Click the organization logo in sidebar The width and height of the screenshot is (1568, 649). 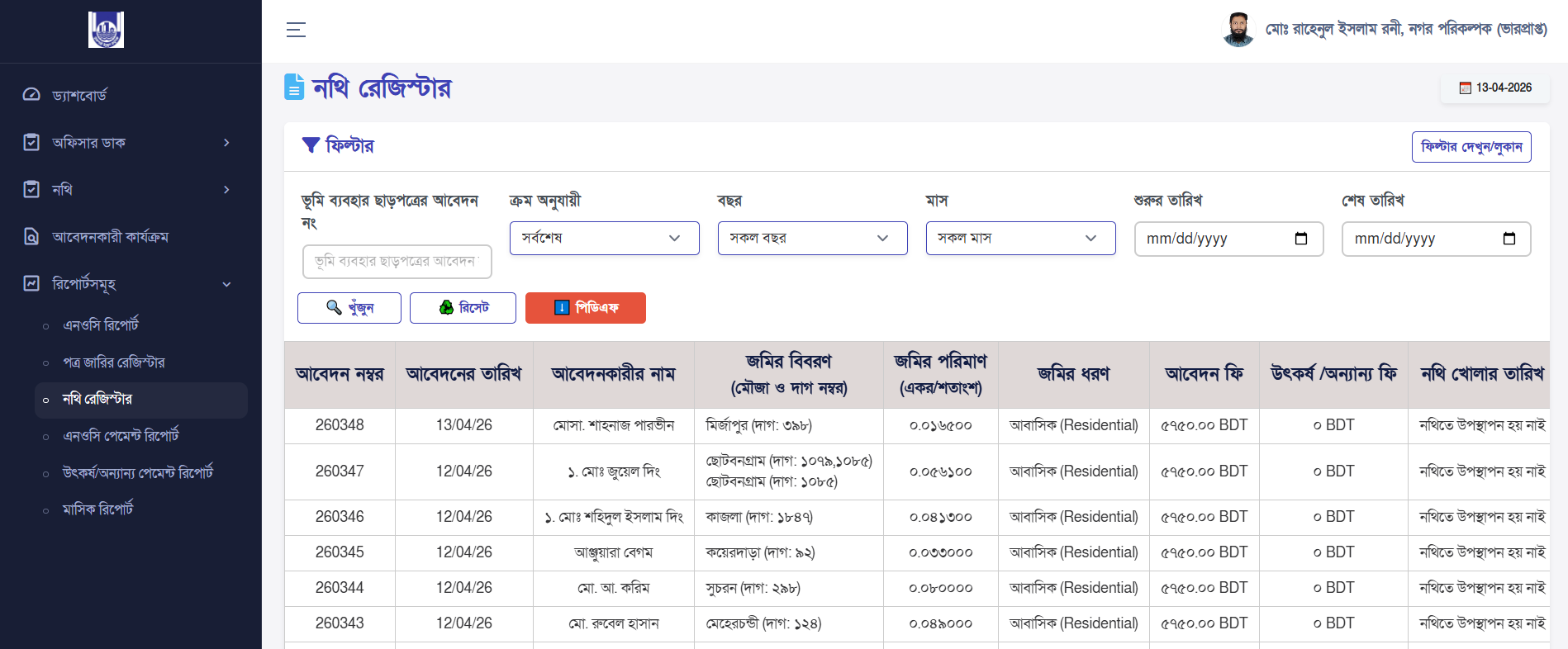tap(106, 31)
